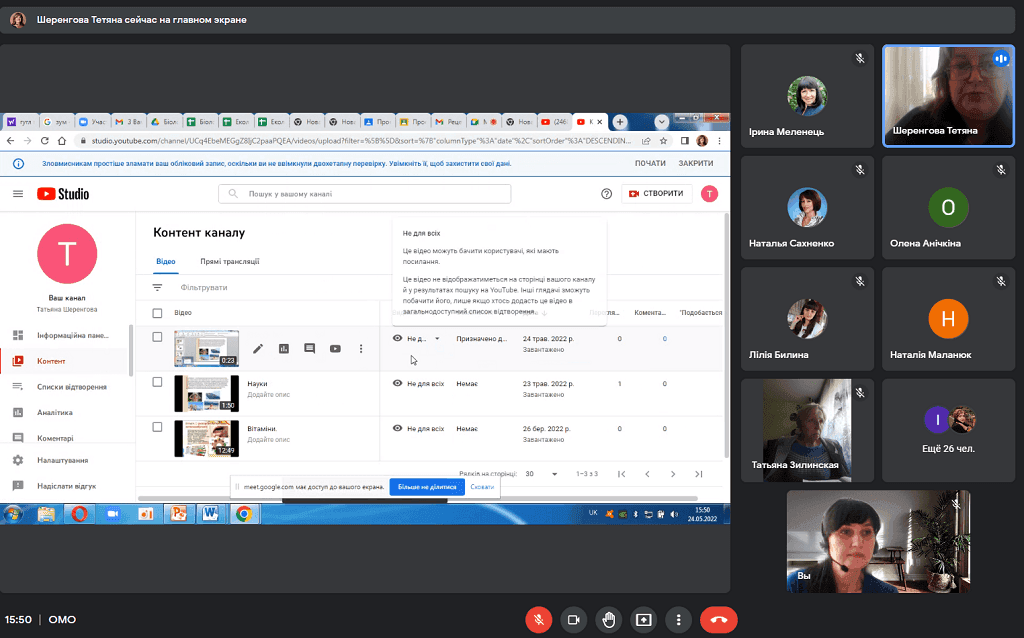
Task: Open the Вітаміни video thumbnail
Action: tap(206, 438)
